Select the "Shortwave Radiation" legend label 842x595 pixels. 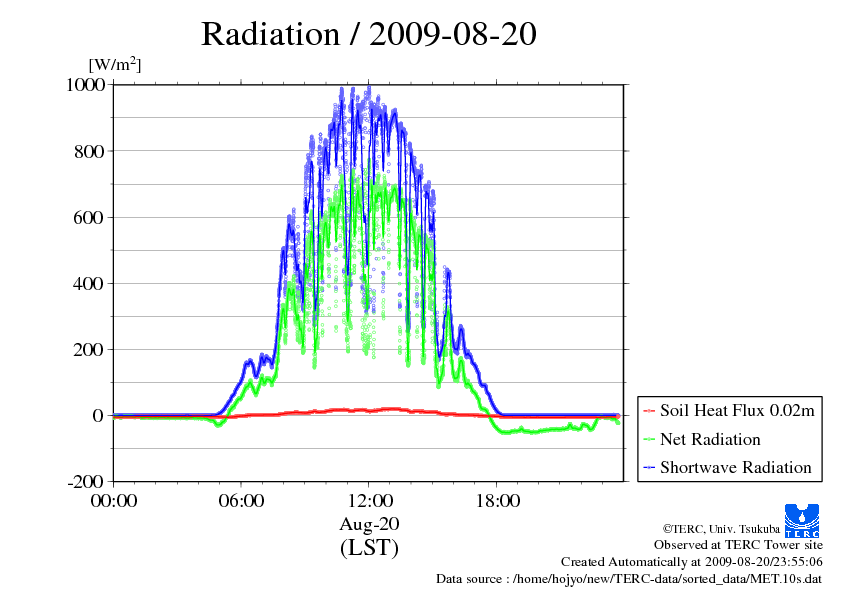pyautogui.click(x=736, y=467)
